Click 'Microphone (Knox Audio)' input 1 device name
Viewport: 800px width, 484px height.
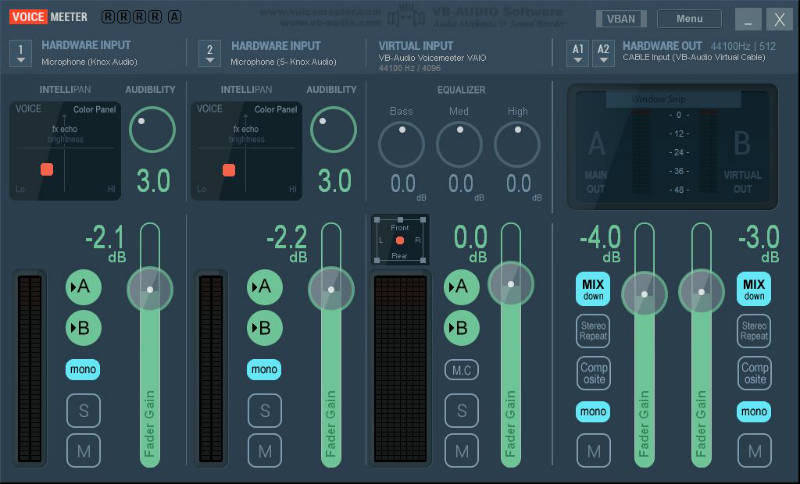(89, 62)
